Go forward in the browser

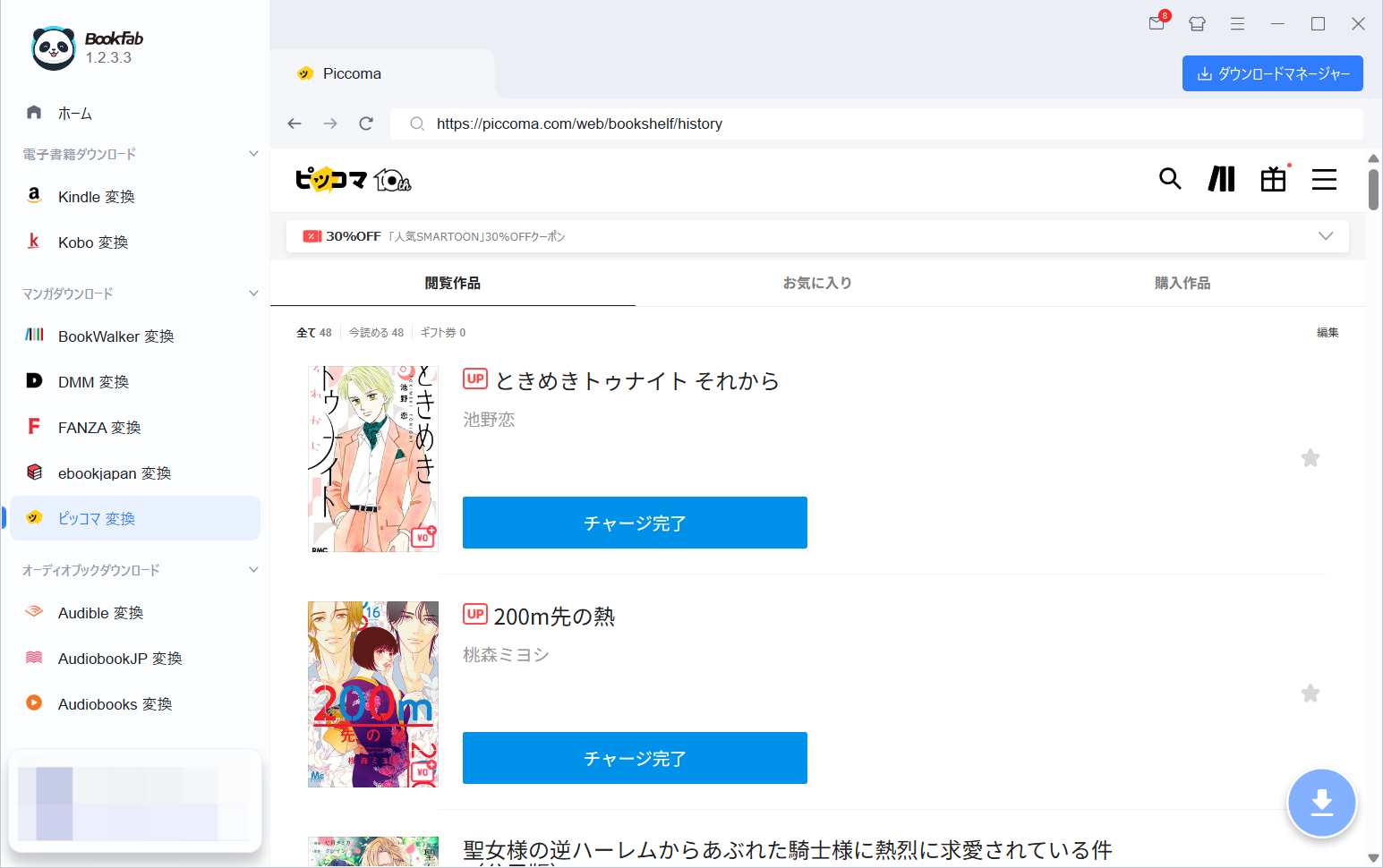[x=330, y=123]
